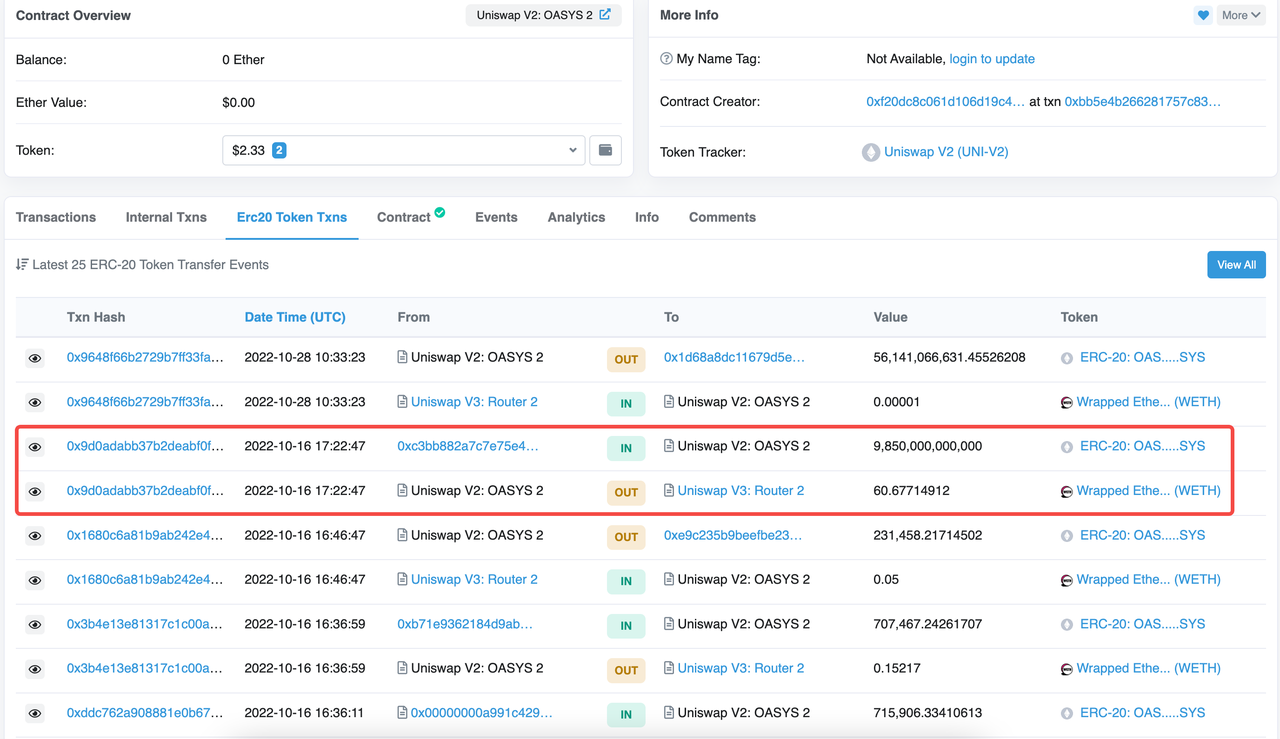Click WETH token icon in the 60.67714912 row
This screenshot has height=739, width=1280.
pos(1067,492)
